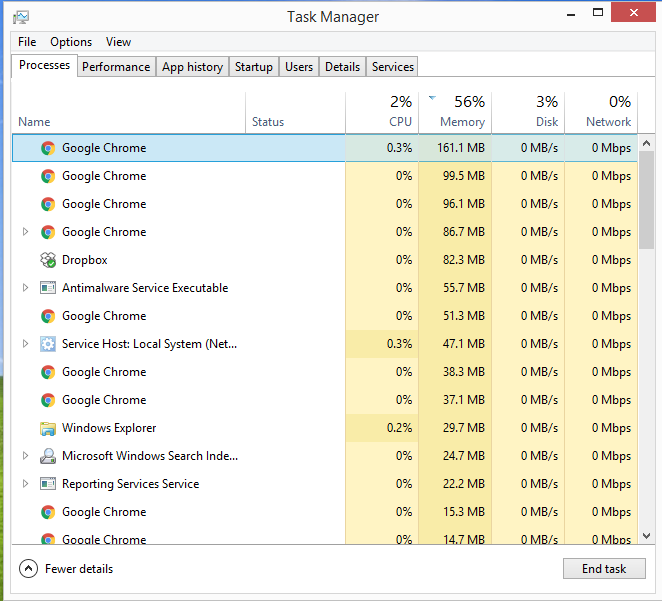Expand the Service Host: Local System group
The height and width of the screenshot is (601, 662).
[x=26, y=344]
